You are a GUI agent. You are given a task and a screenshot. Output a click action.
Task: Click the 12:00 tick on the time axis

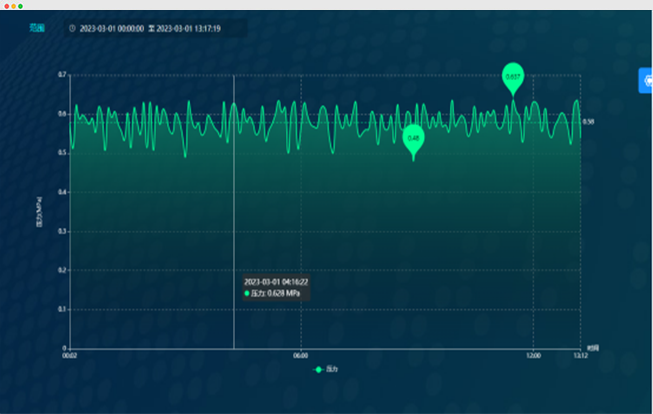click(x=533, y=355)
